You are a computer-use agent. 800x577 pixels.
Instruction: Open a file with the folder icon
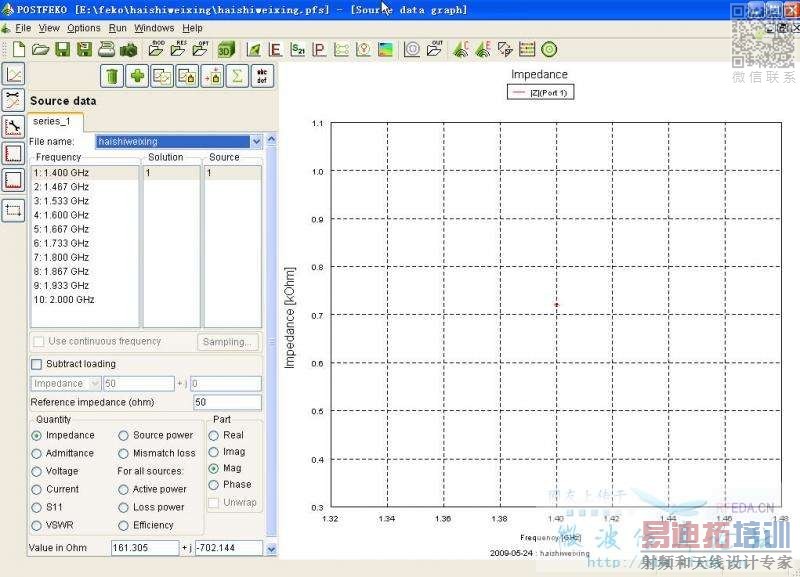(x=41, y=49)
